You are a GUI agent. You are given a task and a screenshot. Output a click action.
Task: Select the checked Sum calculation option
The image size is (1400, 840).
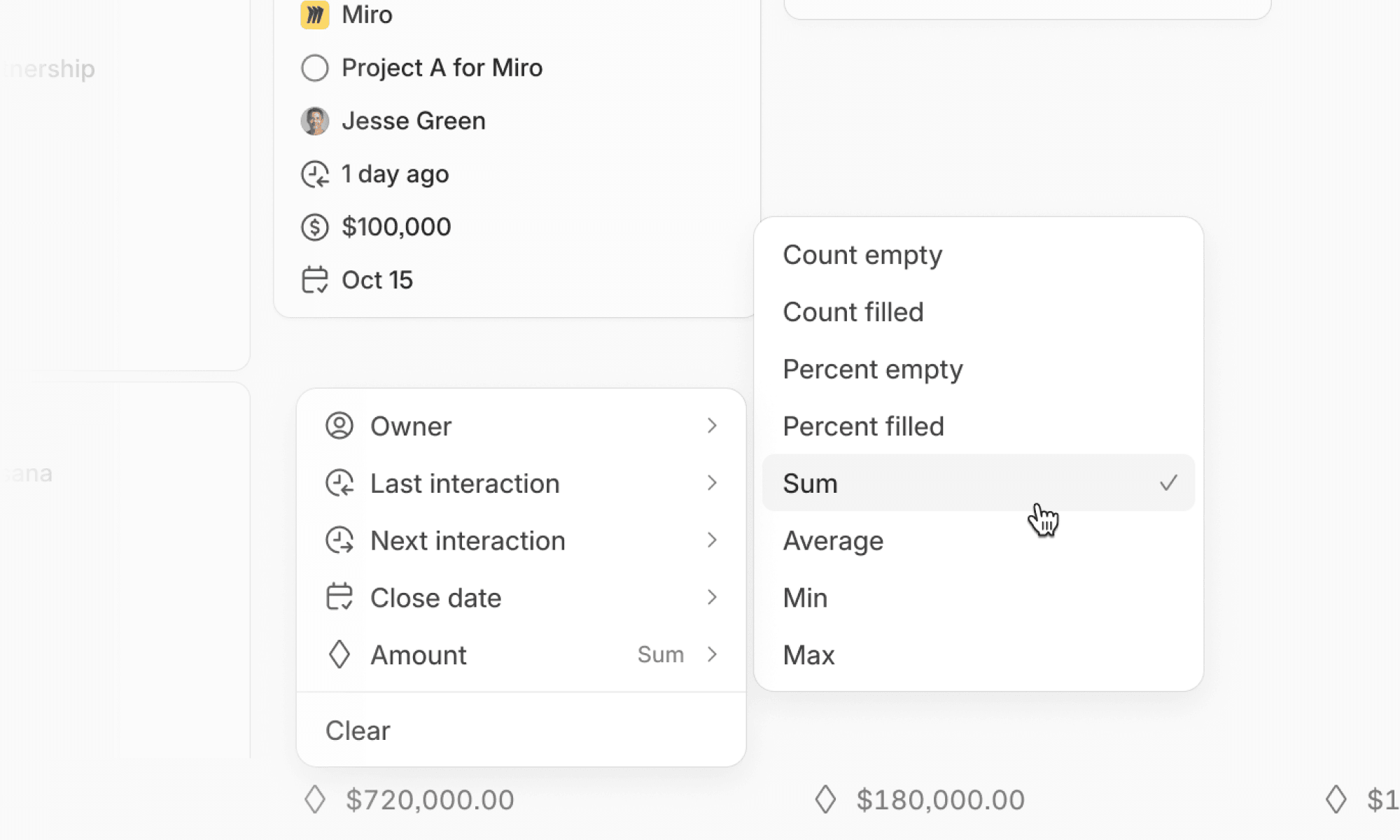pos(977,483)
